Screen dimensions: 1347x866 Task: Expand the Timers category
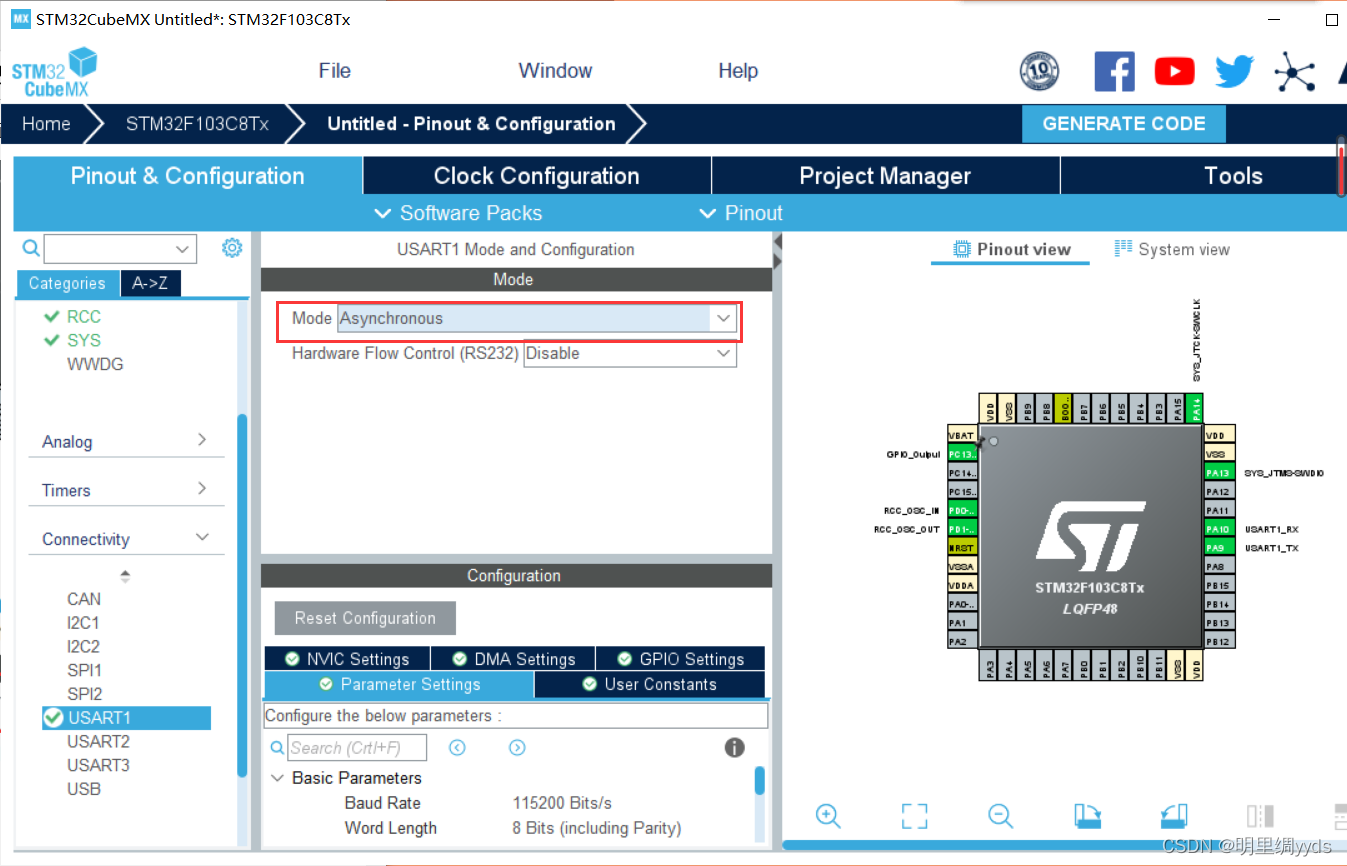point(124,490)
